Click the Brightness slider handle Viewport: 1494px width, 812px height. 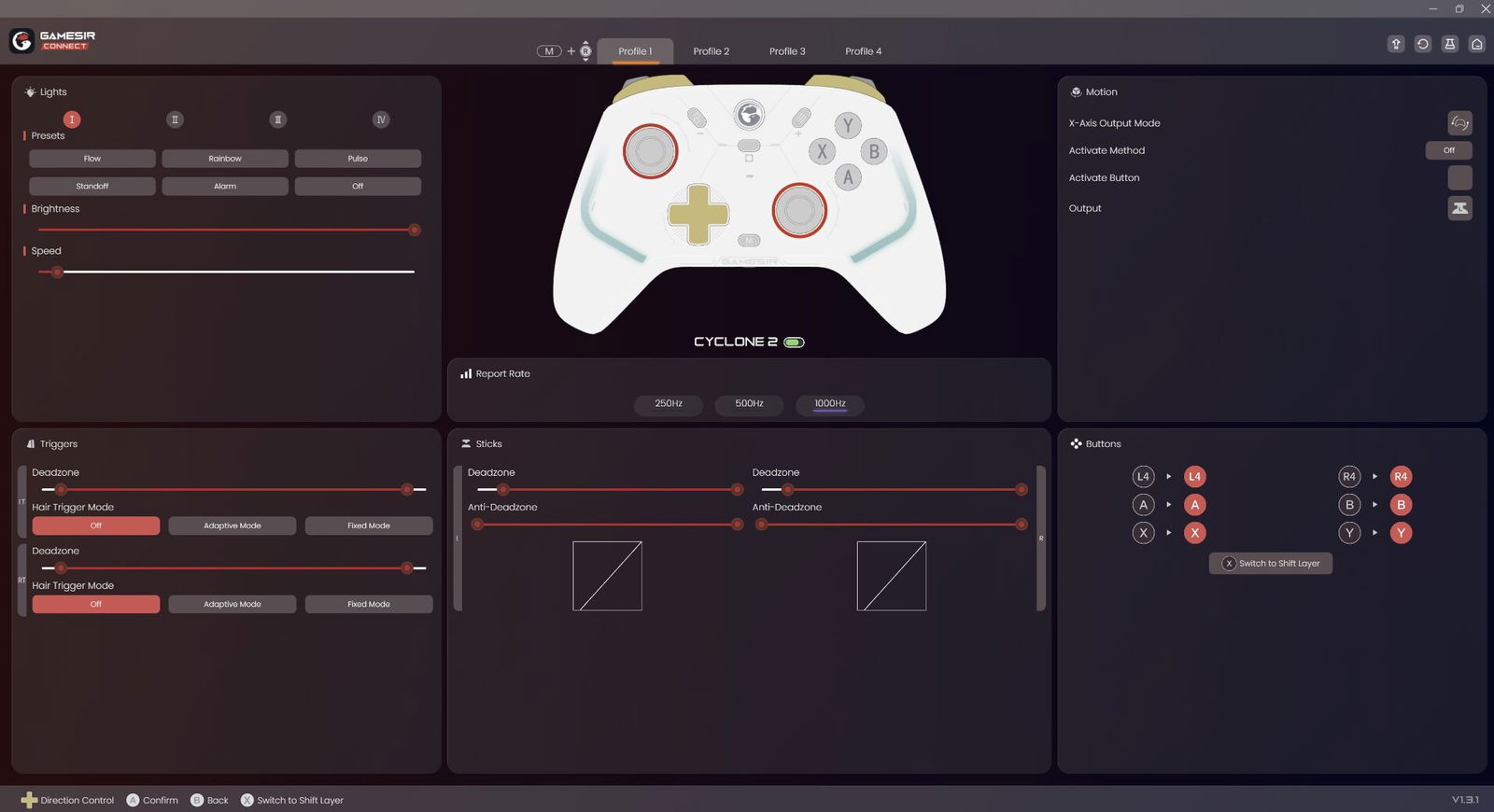(415, 230)
